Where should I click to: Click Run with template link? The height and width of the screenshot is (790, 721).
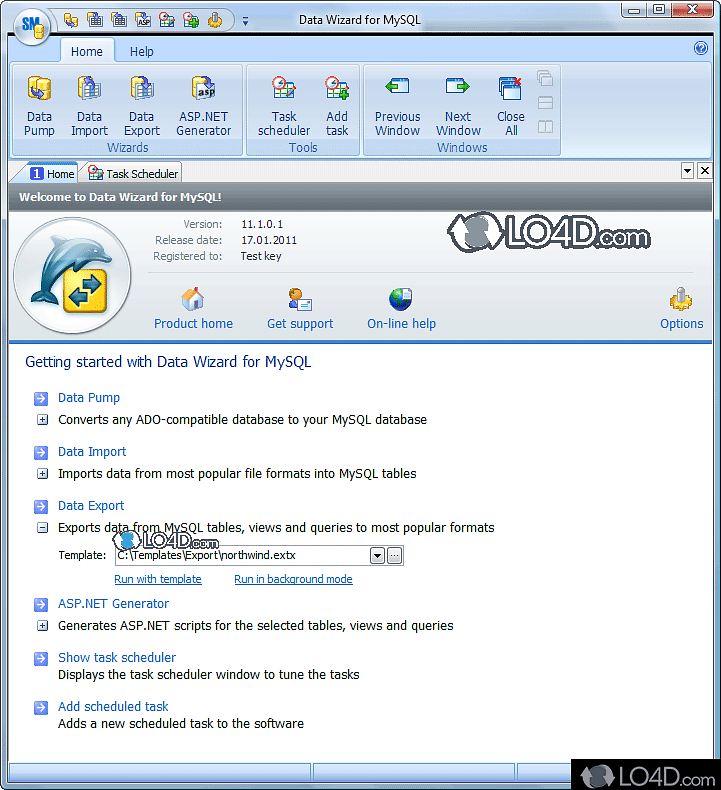[158, 579]
